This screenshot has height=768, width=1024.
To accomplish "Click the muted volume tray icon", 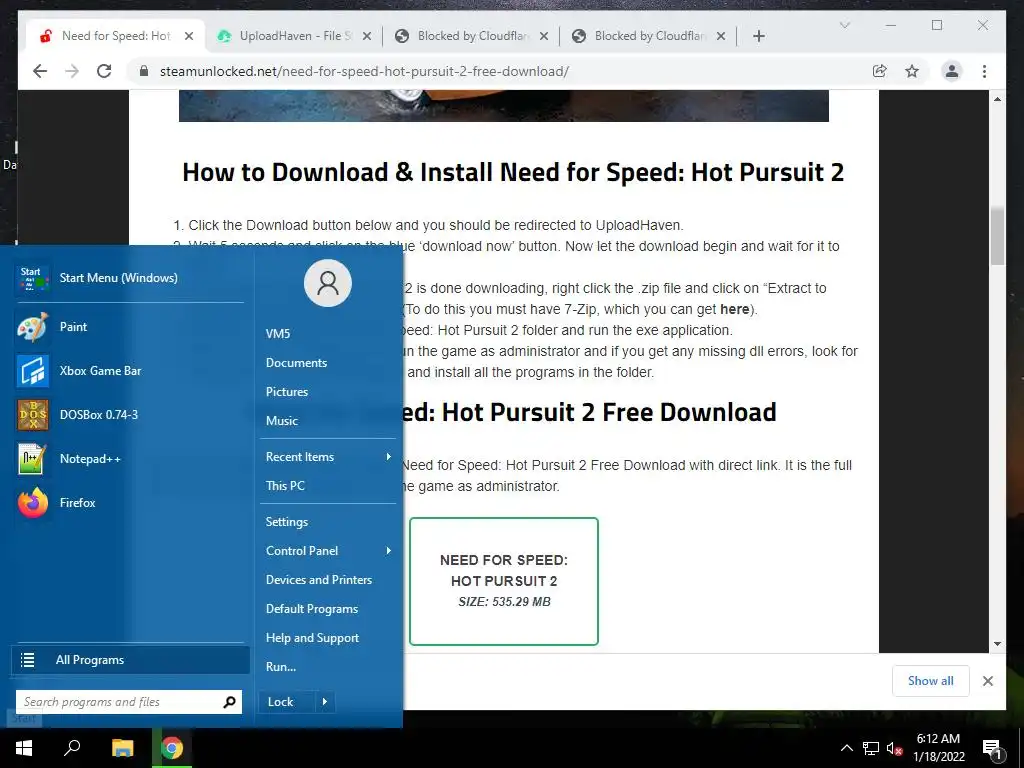I will [895, 748].
